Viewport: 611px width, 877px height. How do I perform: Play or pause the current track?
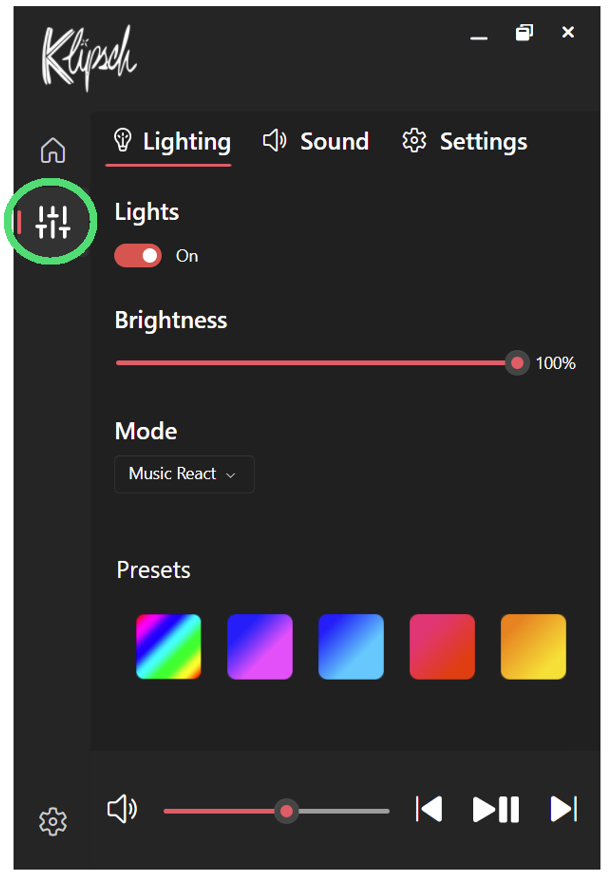pyautogui.click(x=495, y=810)
